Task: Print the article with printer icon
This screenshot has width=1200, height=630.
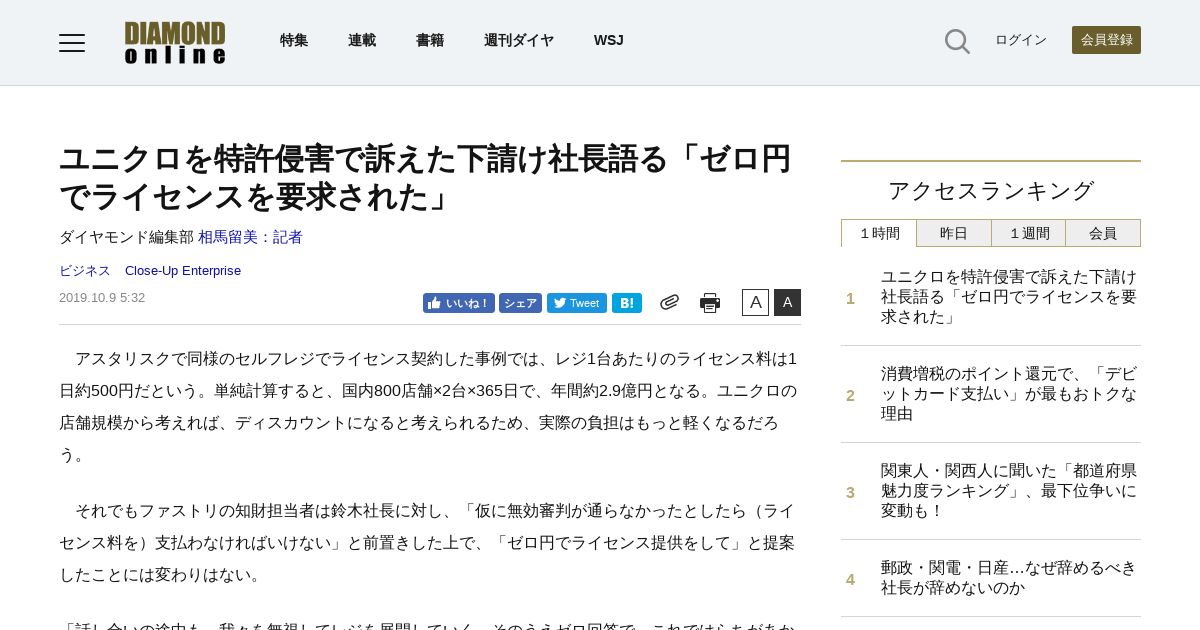Action: 710,303
